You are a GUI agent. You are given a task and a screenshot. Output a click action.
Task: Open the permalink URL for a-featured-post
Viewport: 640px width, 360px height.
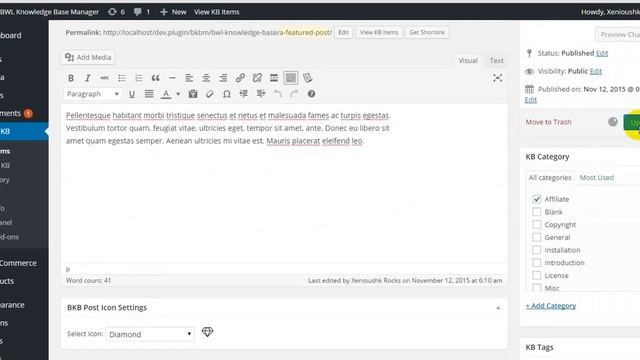tap(217, 32)
